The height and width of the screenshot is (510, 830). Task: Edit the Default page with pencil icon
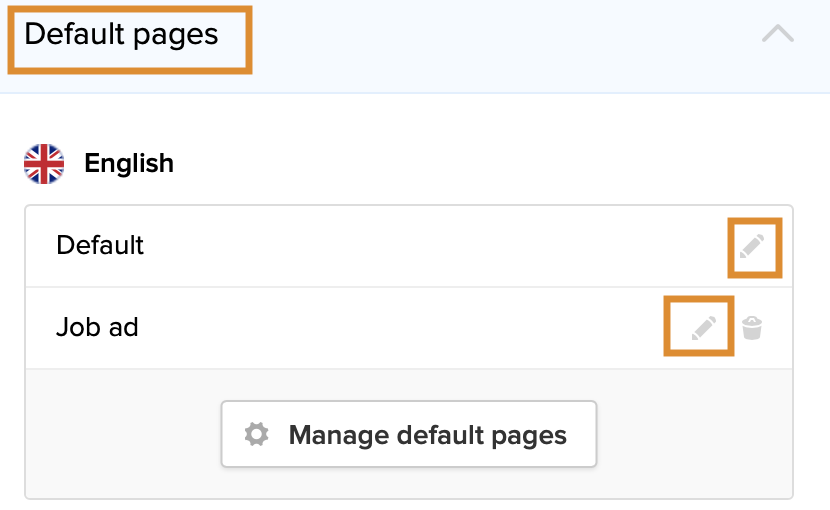[752, 246]
